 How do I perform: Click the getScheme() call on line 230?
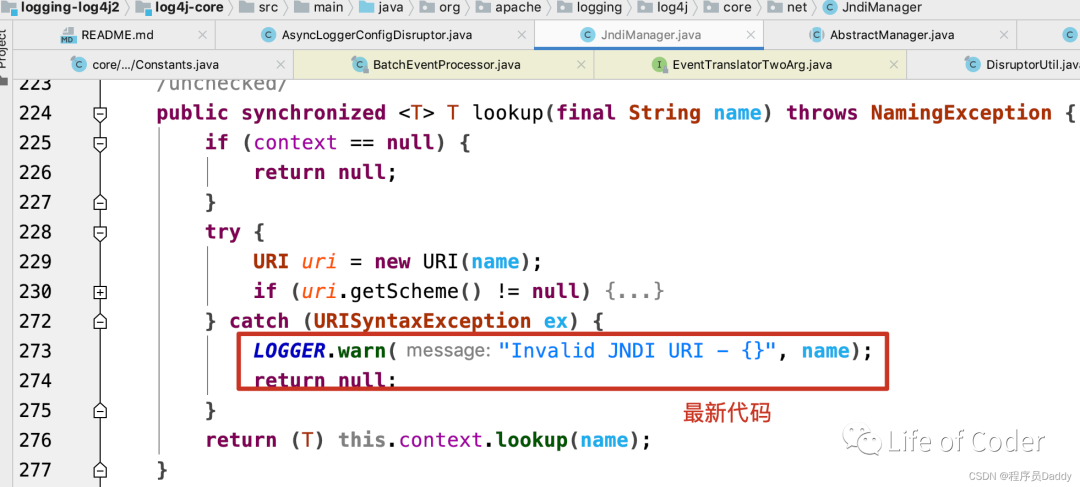tap(415, 291)
